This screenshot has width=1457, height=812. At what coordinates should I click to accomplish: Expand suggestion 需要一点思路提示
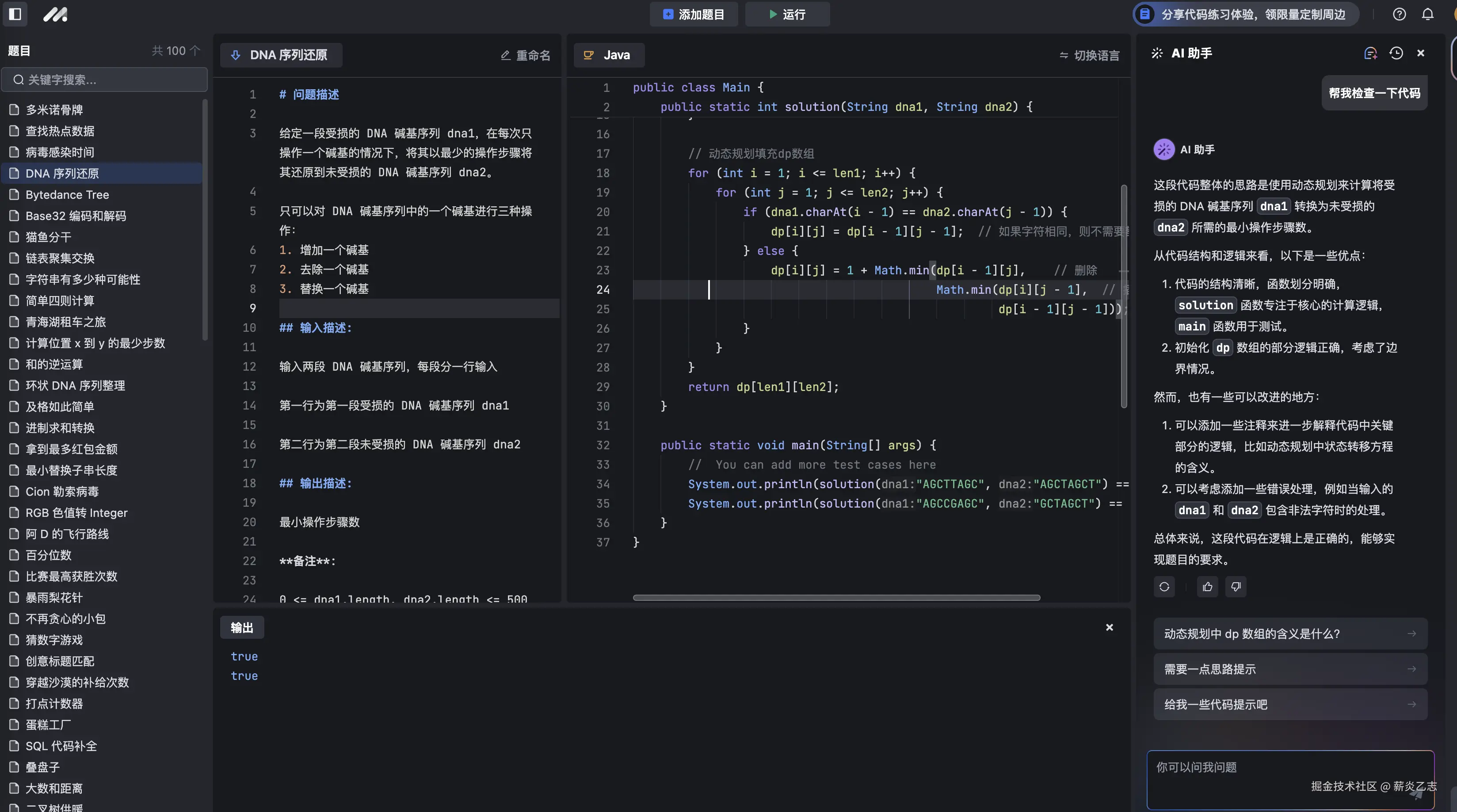tap(1289, 668)
